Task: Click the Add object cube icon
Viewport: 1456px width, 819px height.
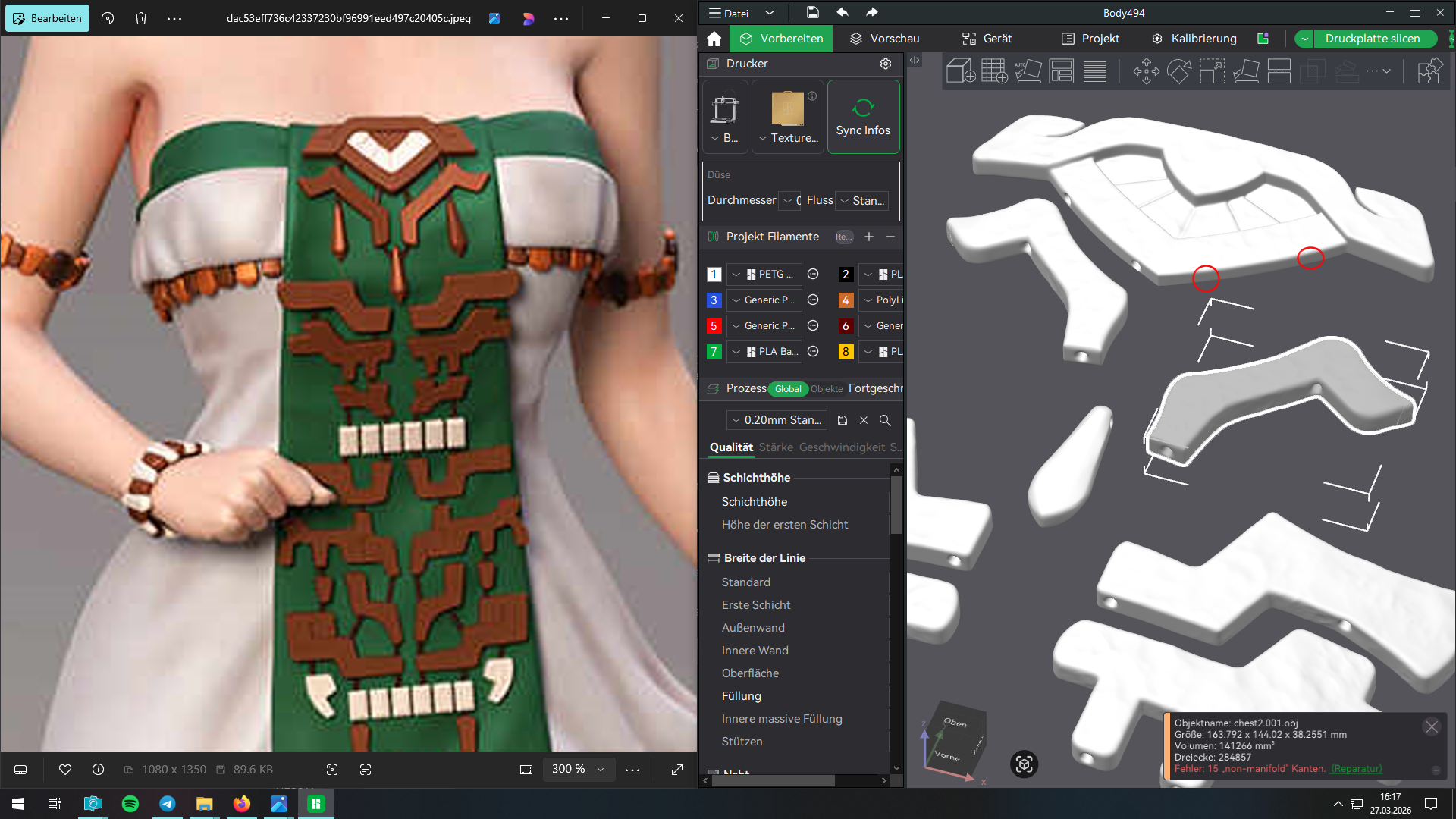Action: 961,71
